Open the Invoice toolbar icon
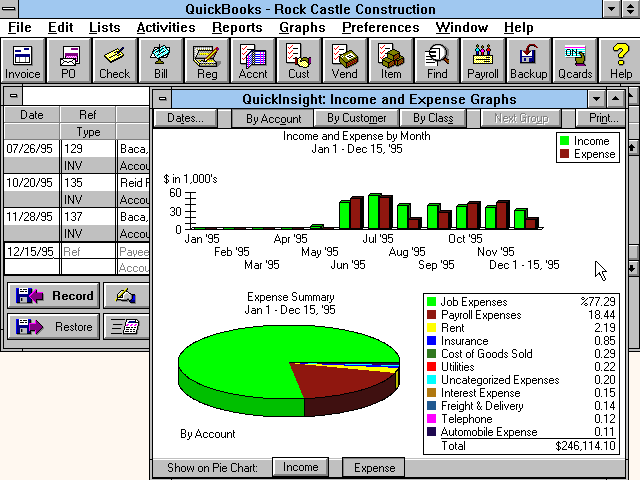Screen dimensions: 640x480 22,61
